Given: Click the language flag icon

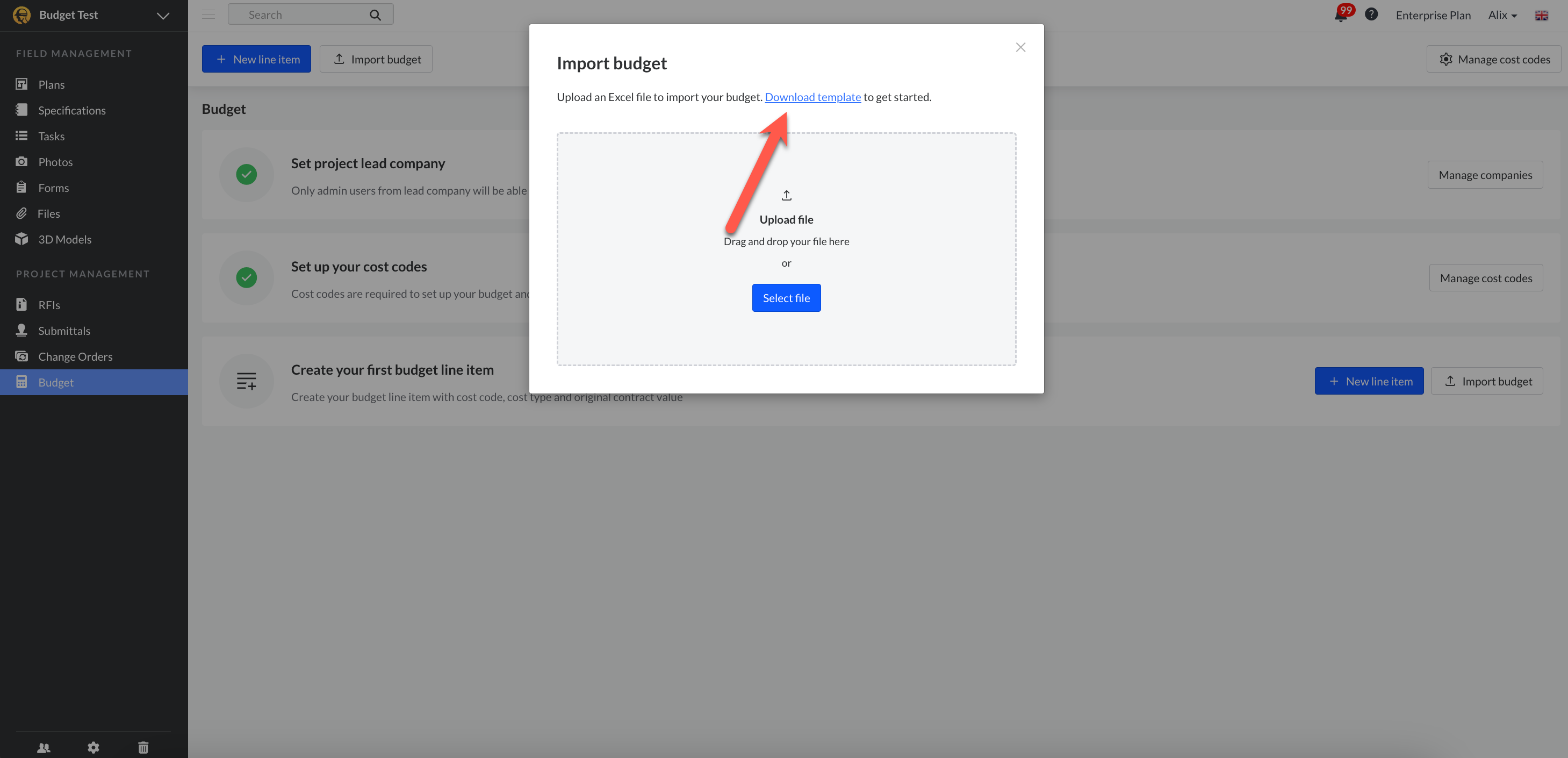Looking at the screenshot, I should (1541, 15).
